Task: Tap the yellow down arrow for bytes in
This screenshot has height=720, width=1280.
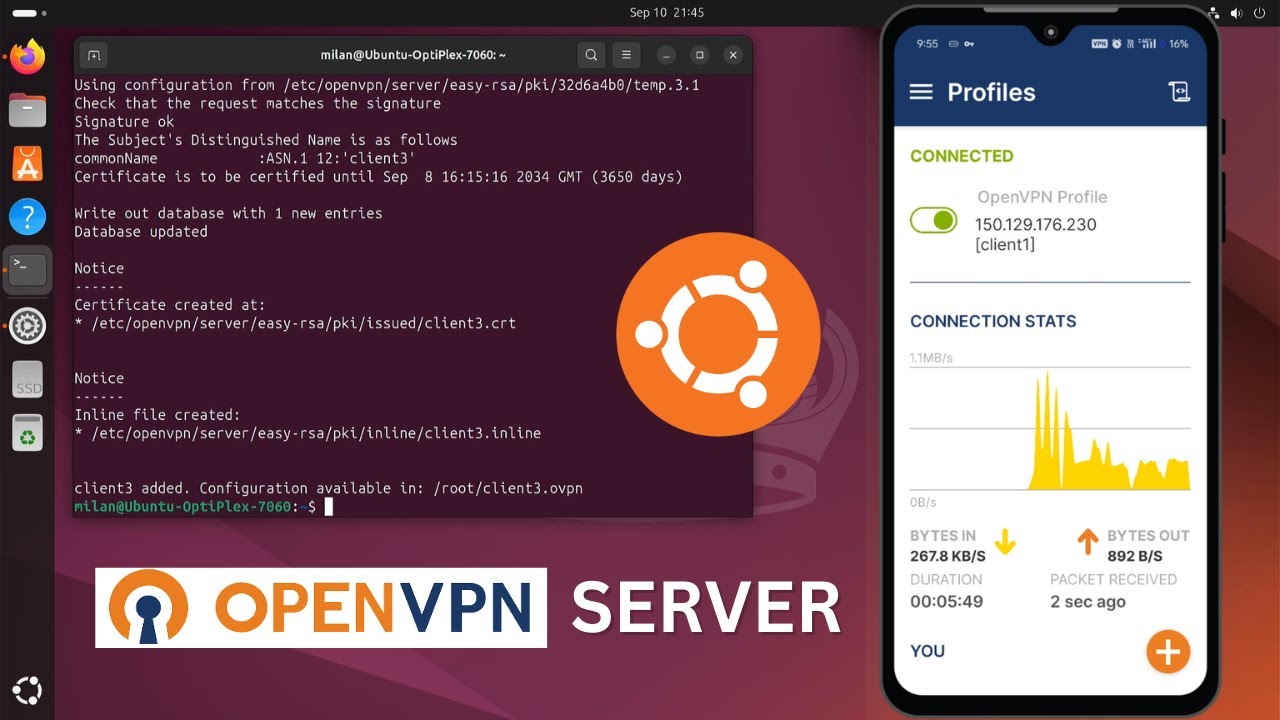Action: coord(1005,542)
